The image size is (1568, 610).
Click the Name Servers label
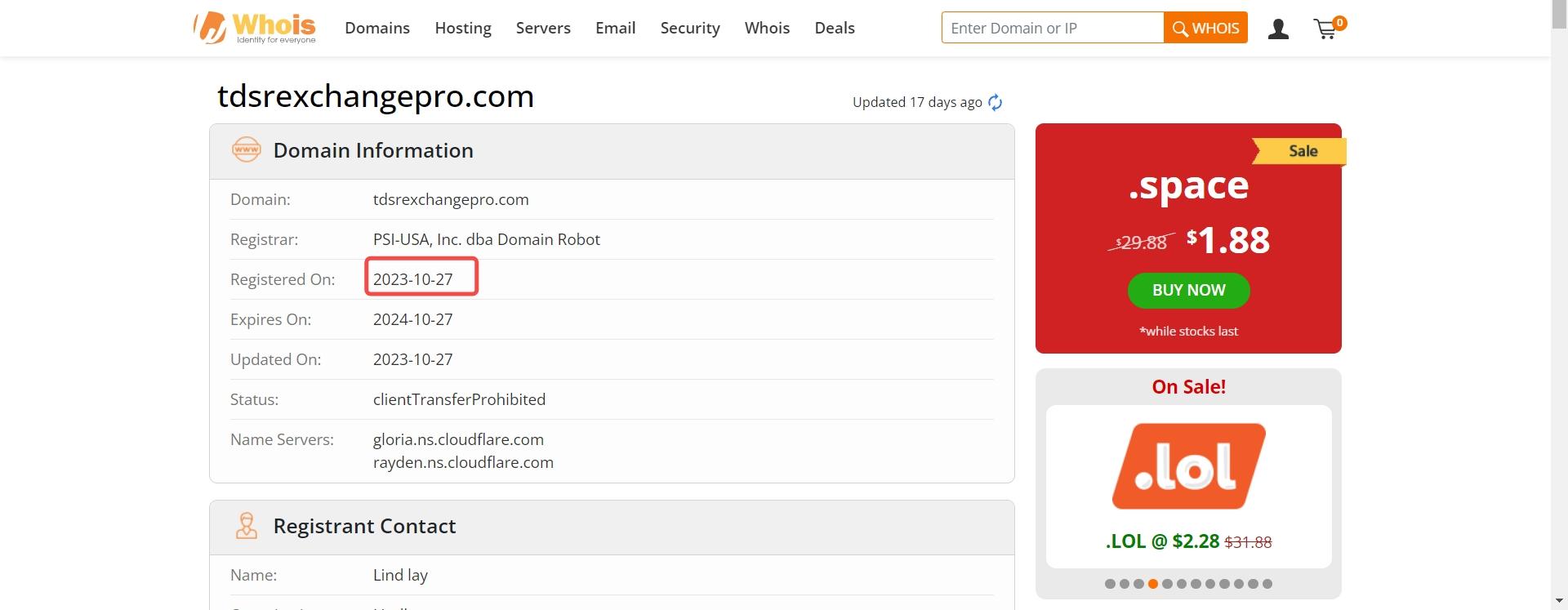282,439
